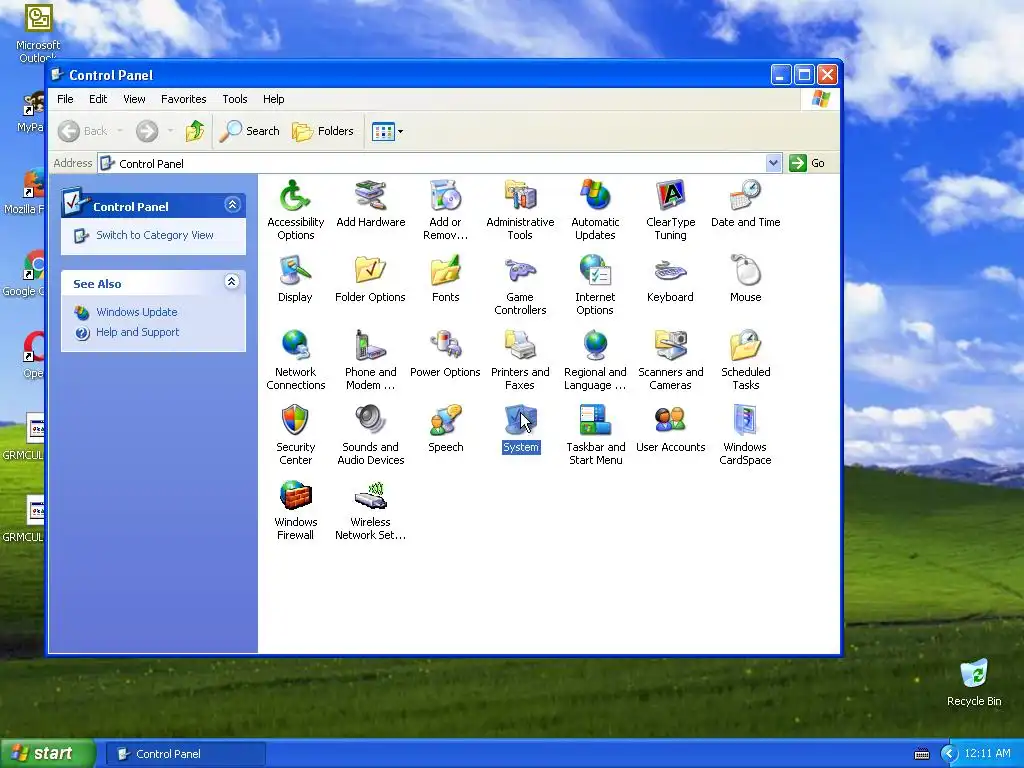Open the Views dropdown button

tap(387, 131)
